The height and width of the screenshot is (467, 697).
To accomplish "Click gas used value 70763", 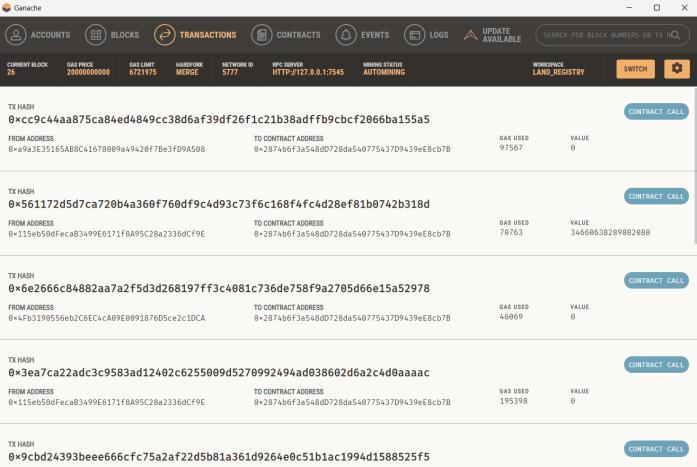I will (x=511, y=232).
